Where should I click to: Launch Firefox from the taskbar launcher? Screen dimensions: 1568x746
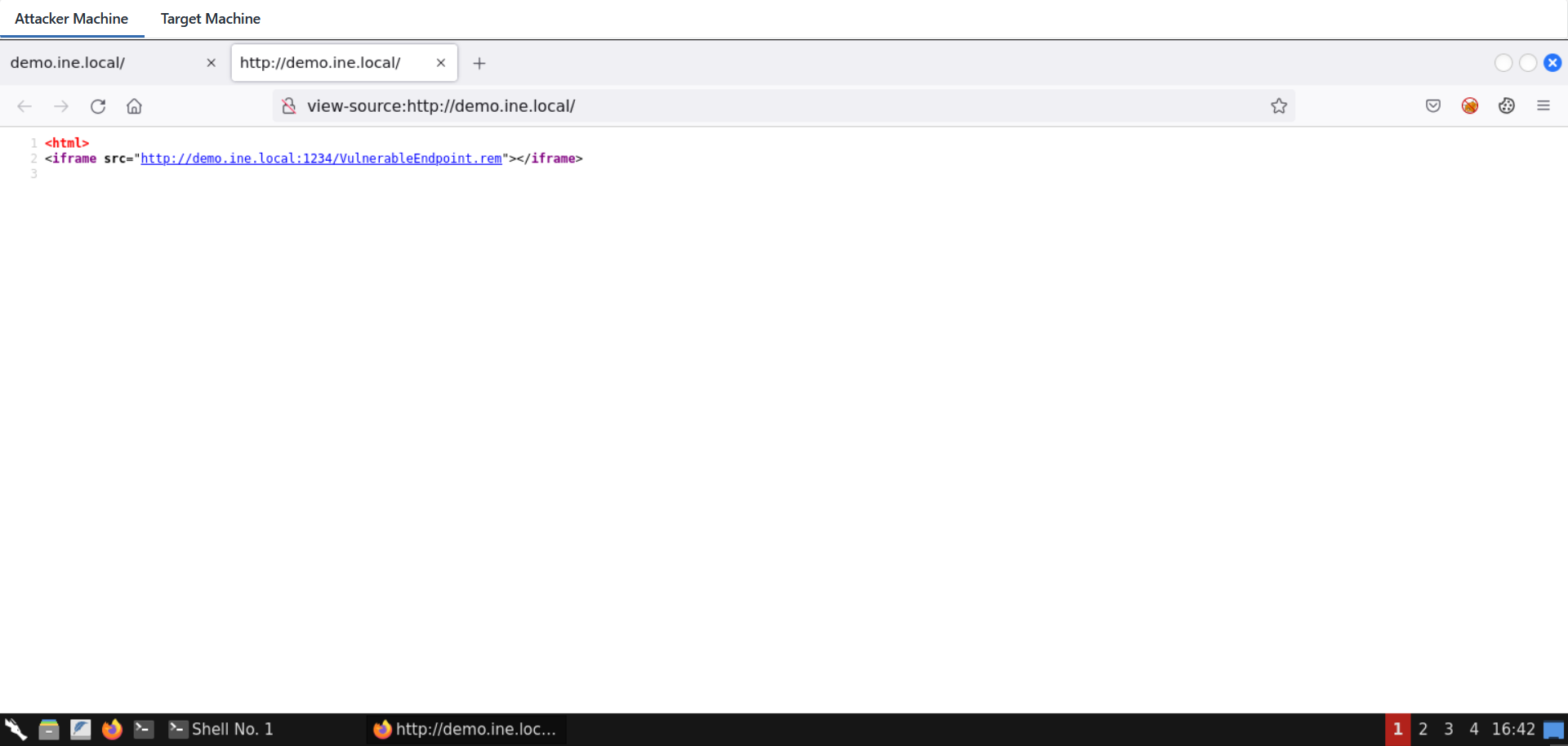112,729
